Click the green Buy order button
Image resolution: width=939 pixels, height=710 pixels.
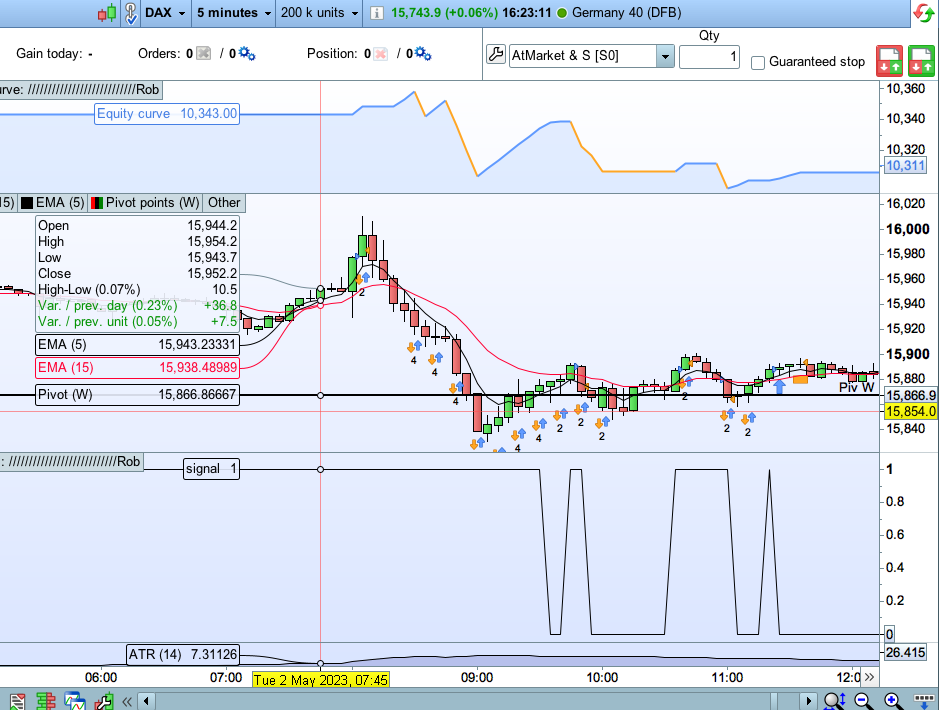tap(922, 60)
